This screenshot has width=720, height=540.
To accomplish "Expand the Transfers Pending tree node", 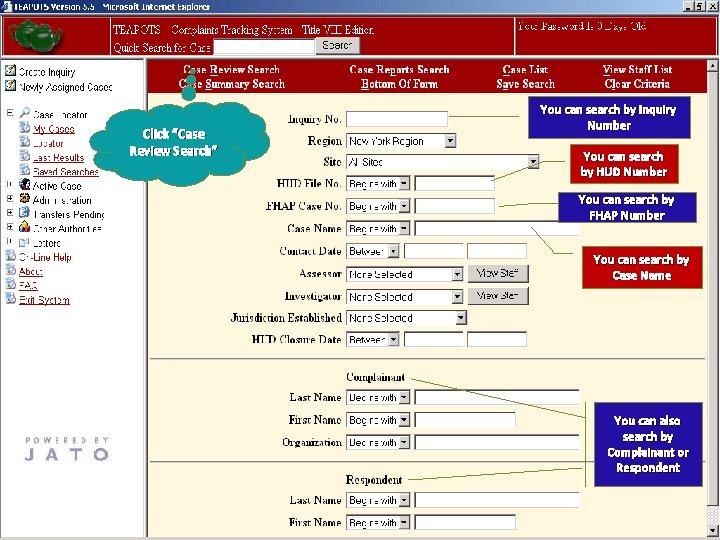I will point(10,214).
